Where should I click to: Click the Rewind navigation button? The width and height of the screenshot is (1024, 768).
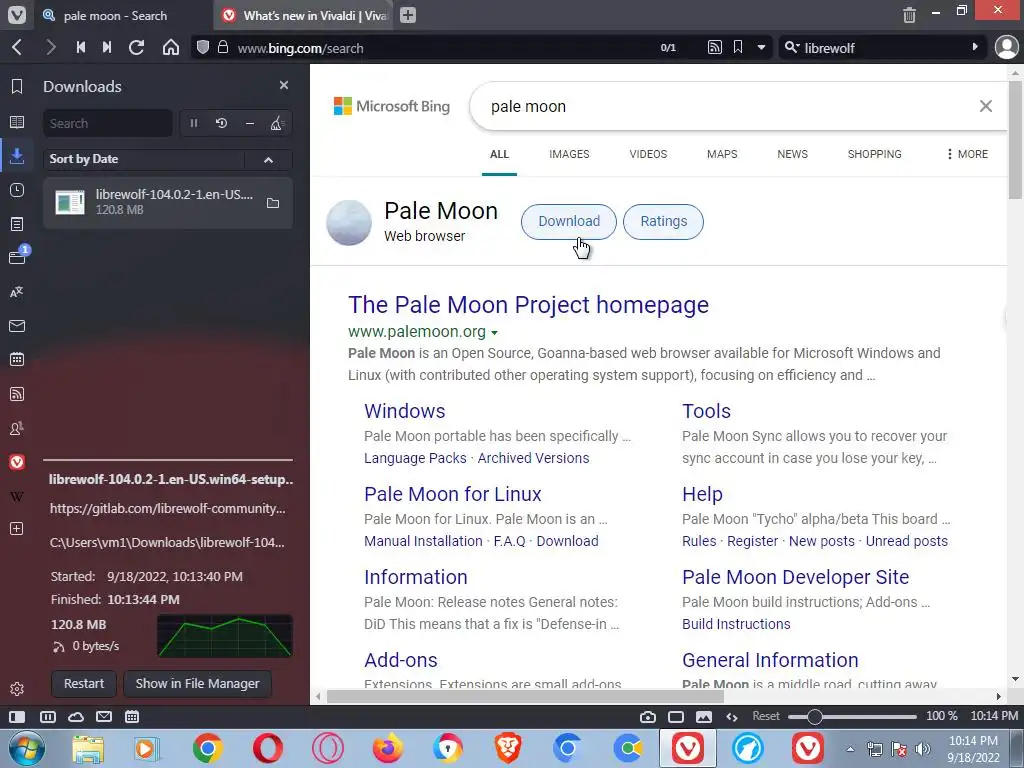coord(81,47)
